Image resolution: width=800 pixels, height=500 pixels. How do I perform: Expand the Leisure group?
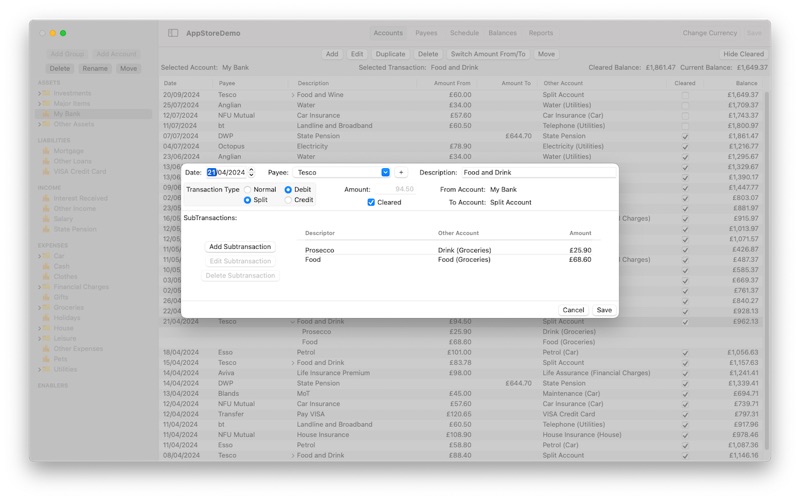click(39, 339)
